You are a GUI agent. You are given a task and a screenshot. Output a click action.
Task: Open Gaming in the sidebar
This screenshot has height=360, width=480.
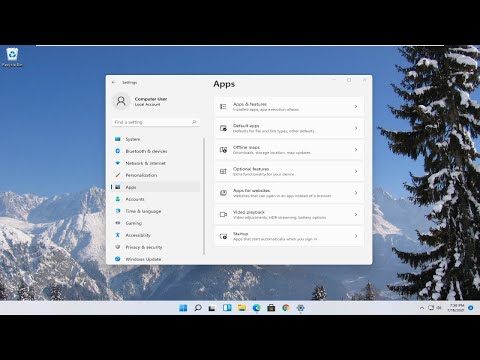[155, 223]
